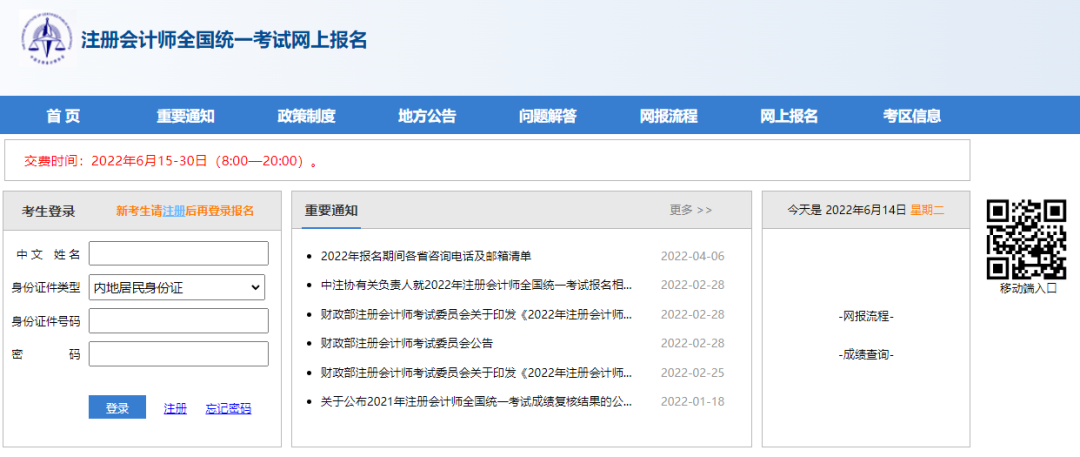Open notice 2022年报名期间各省咨询电话及邮箱清单

tap(426, 256)
